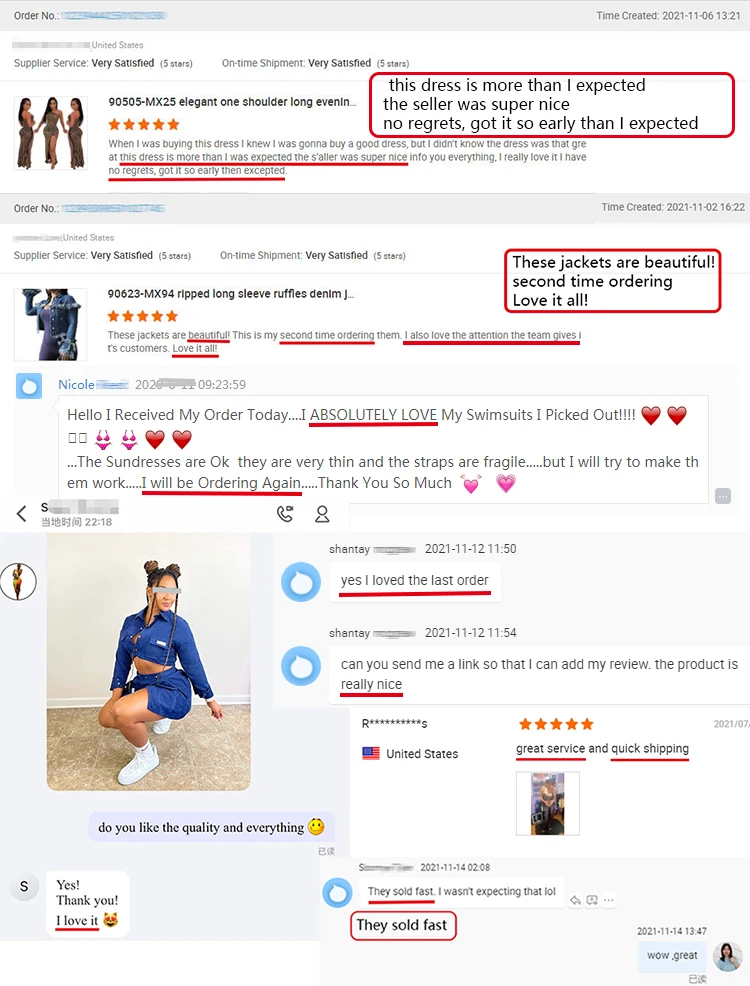Click the 'S' avatar beside 'I love it' message
Screen dimensions: 750x986
coord(24,887)
